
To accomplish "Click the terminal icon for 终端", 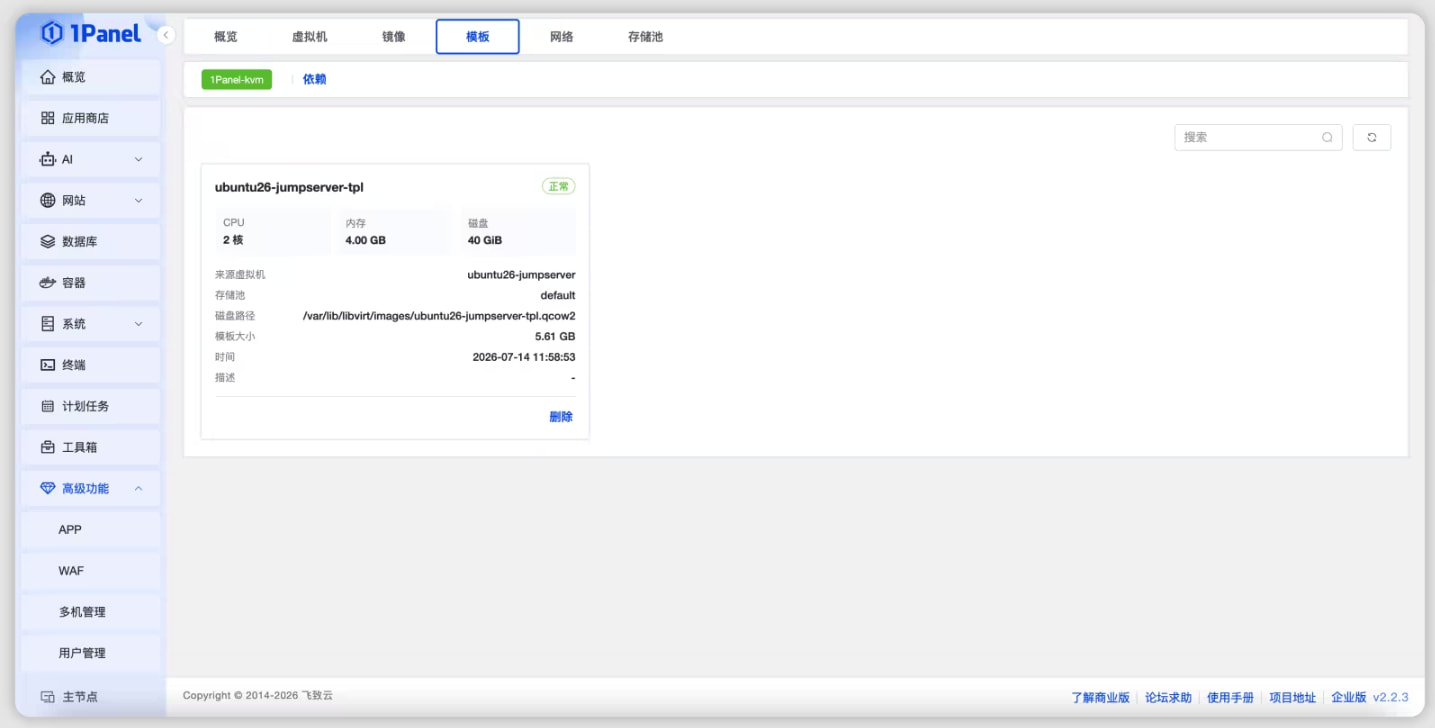I will point(48,365).
